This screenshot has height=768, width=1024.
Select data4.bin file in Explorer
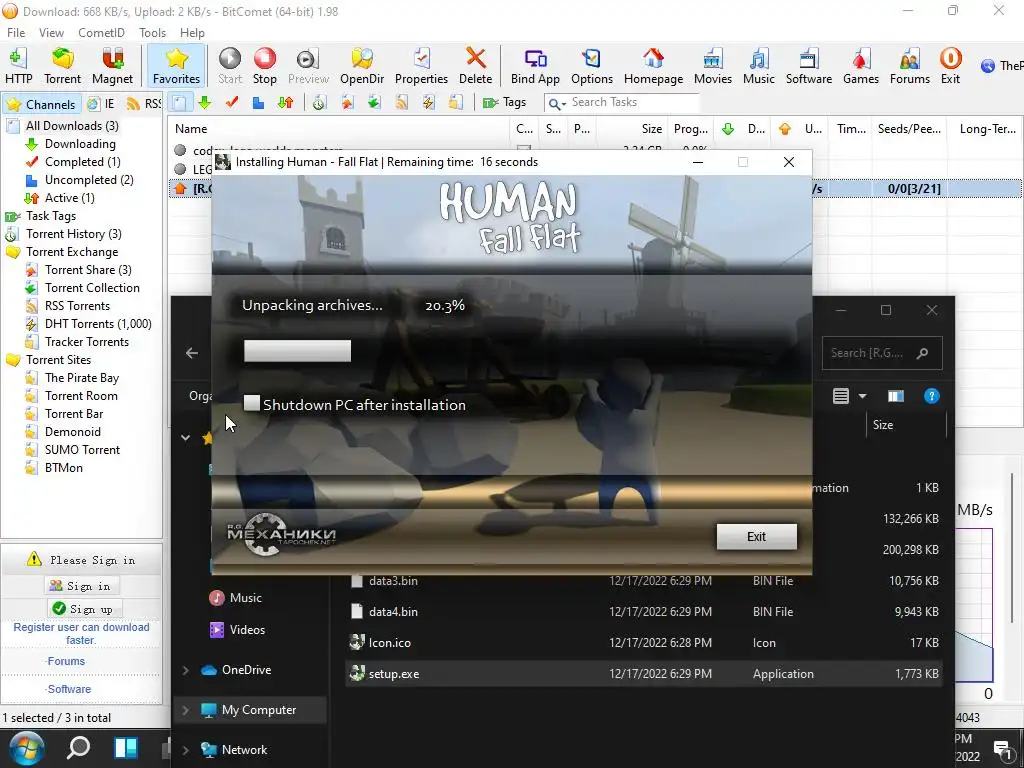click(x=643, y=612)
